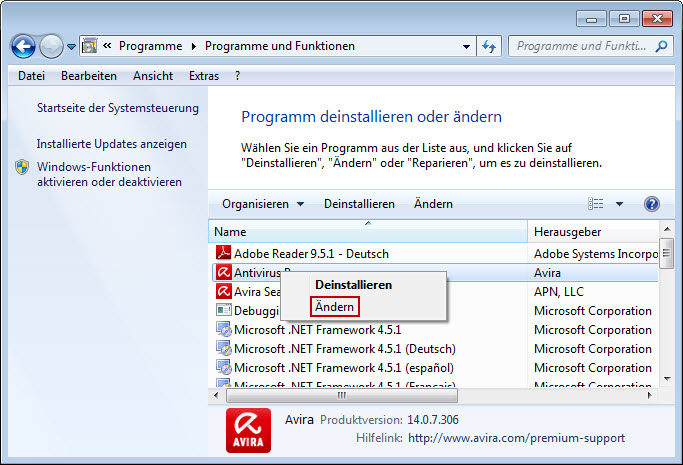The width and height of the screenshot is (683, 465).
Task: Click the Avira publisher cell
Action: [x=548, y=273]
